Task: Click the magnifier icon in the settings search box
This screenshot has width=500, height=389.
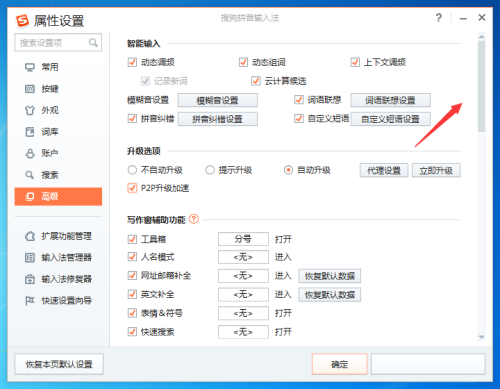Action: coord(93,43)
